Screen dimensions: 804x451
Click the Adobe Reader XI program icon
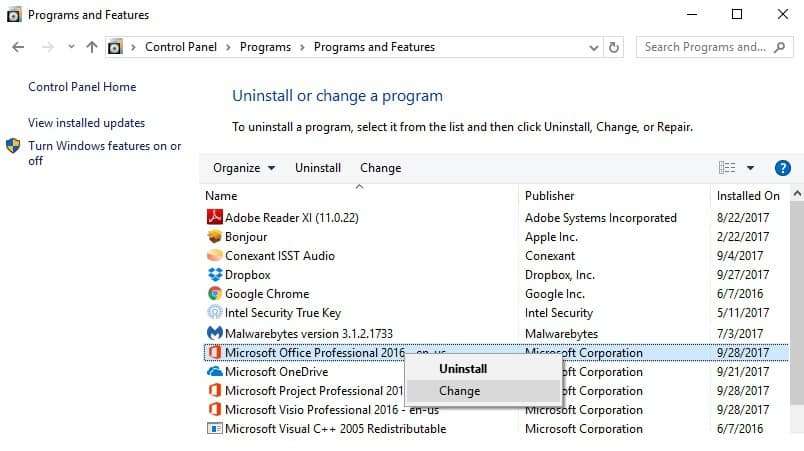(213, 218)
